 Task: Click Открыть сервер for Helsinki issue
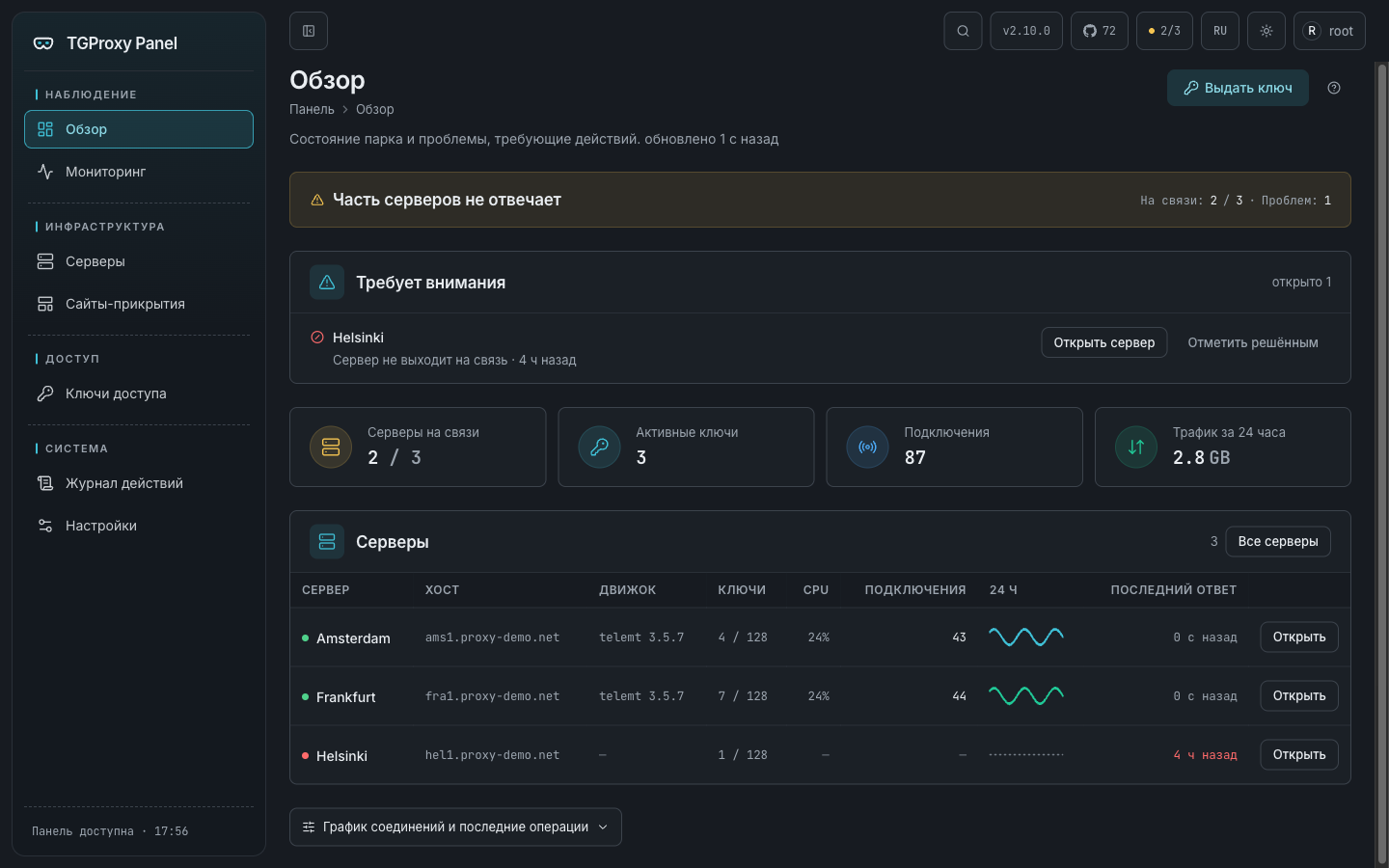pyautogui.click(x=1104, y=342)
